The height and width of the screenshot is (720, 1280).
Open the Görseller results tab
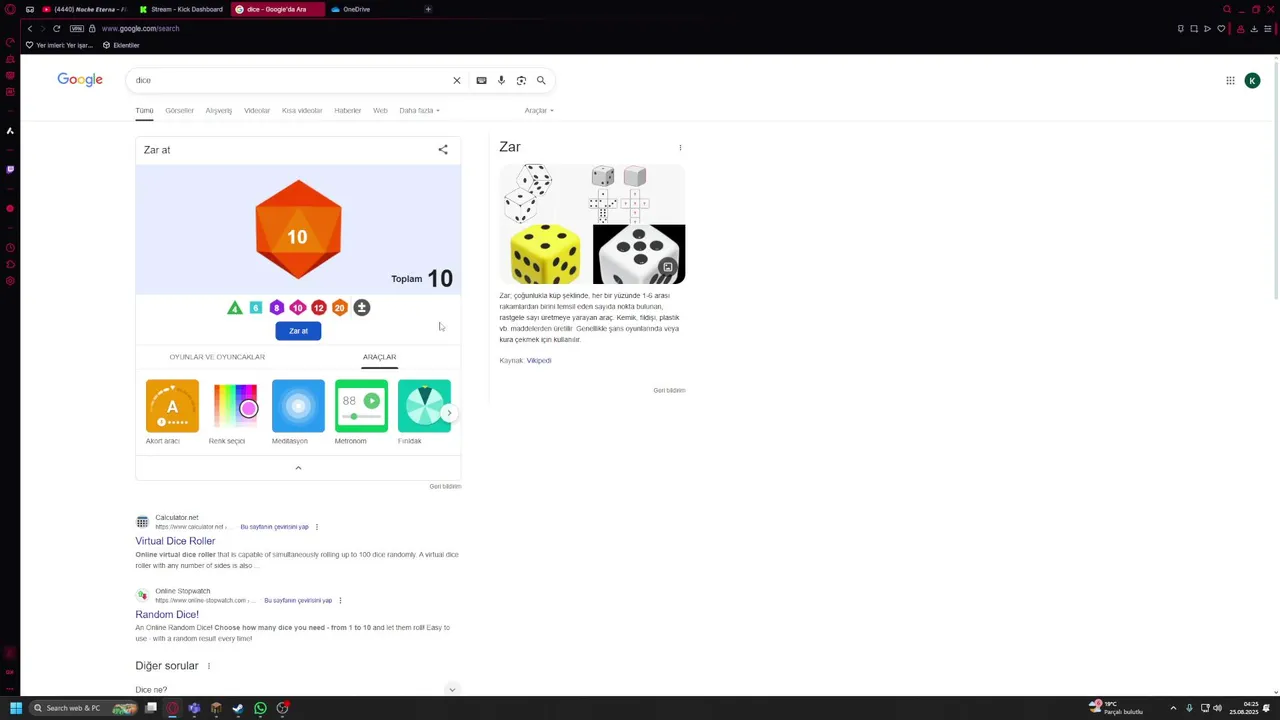click(x=179, y=110)
